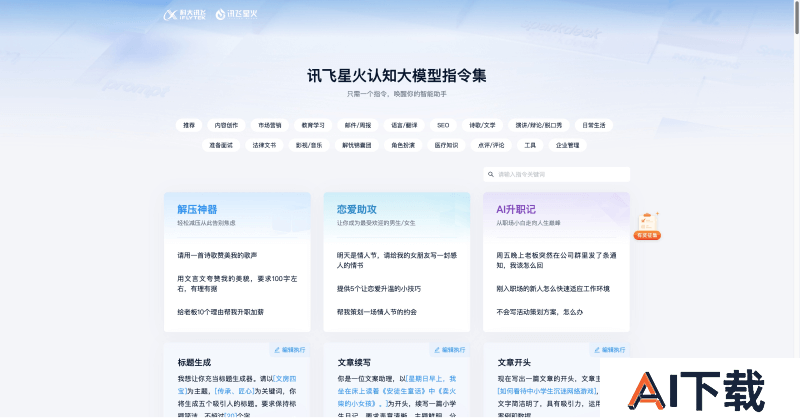The image size is (800, 418).
Task: Click prompt 周五晚上老板突然在公司群里发了条通知
Action: [556, 260]
